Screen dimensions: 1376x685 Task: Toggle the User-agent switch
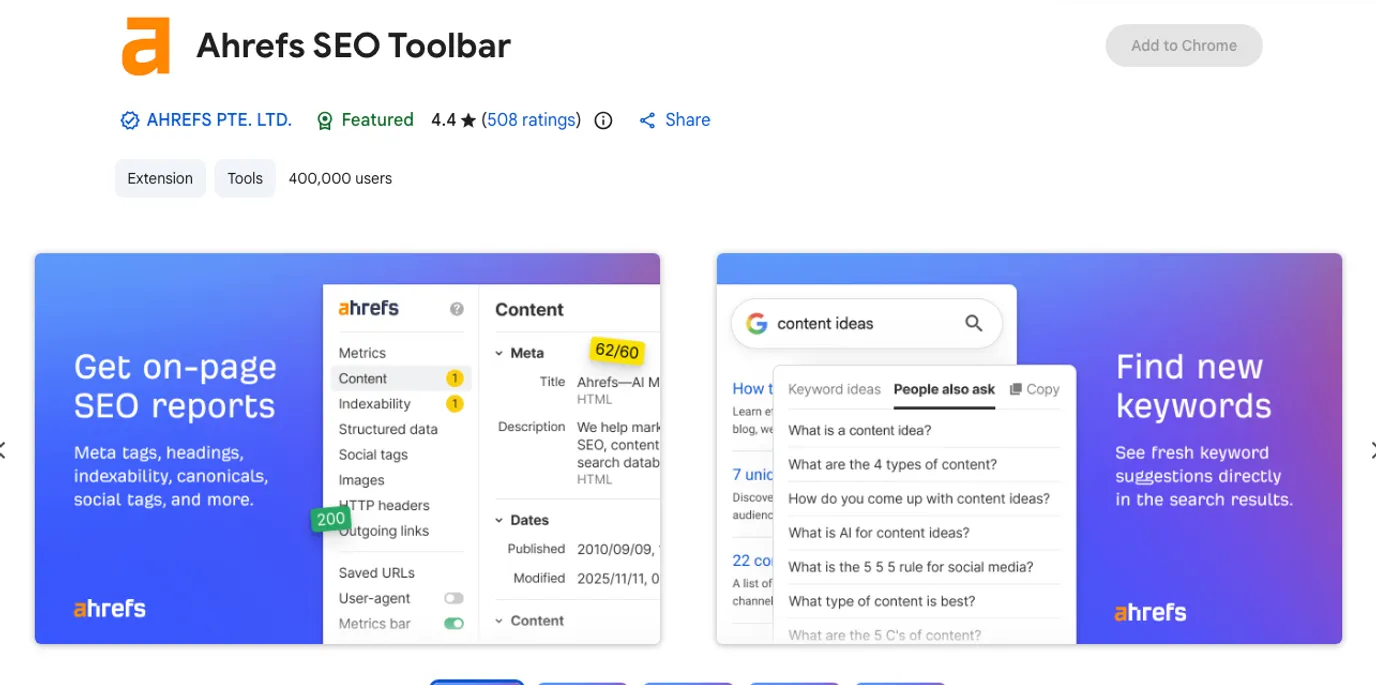[454, 598]
